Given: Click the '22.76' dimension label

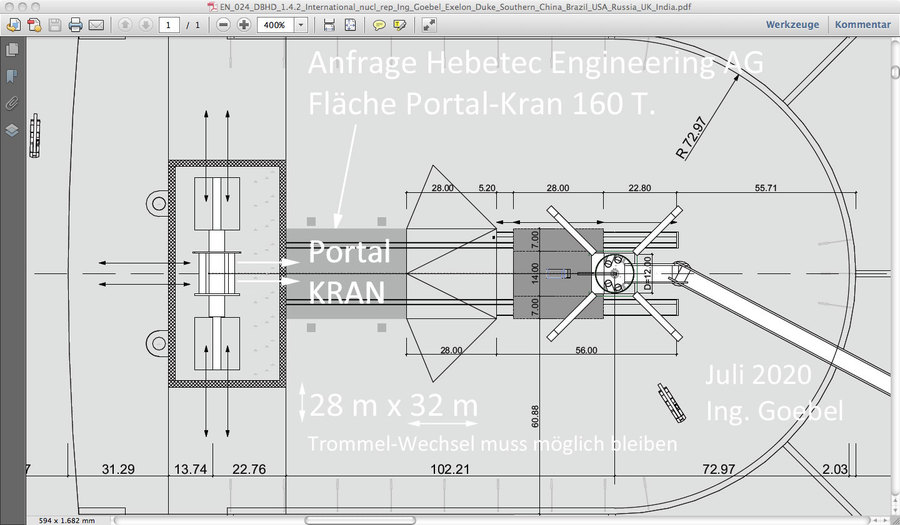Looking at the screenshot, I should (x=249, y=469).
